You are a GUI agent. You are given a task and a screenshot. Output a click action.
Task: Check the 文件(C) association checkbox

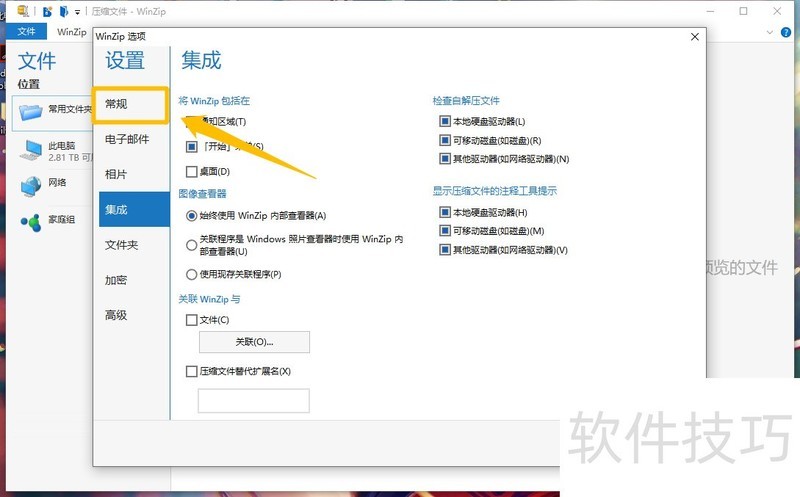[191, 320]
